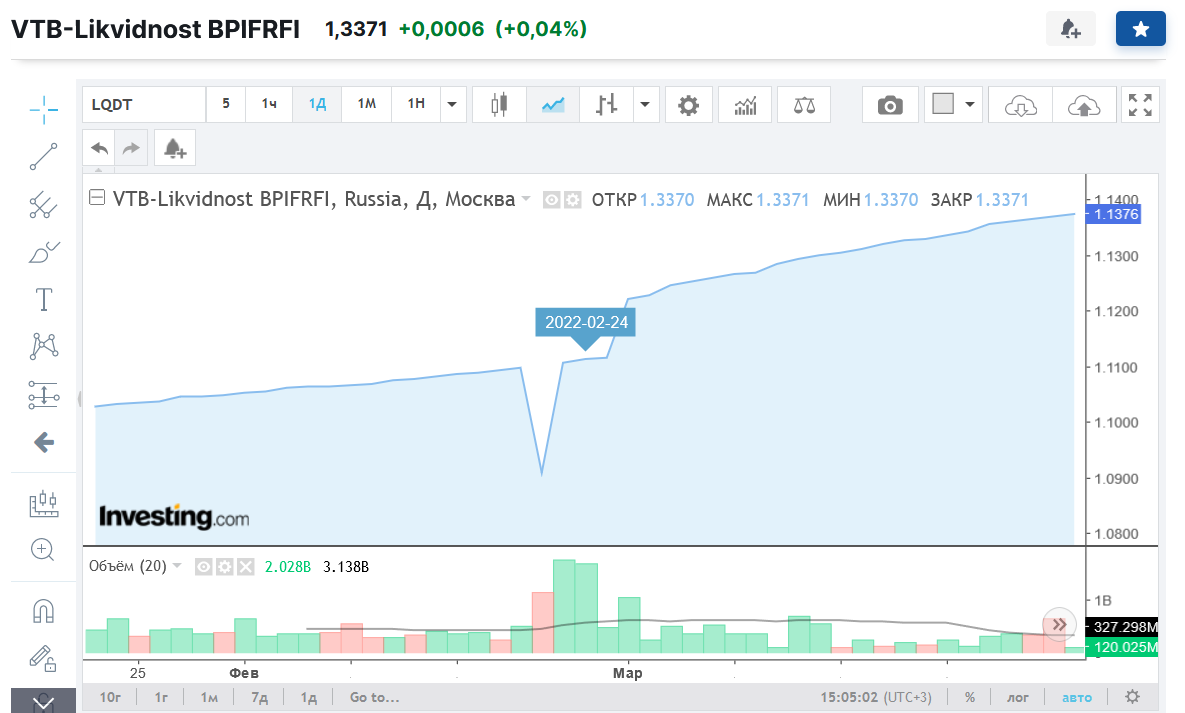Click the LQDT symbol search field
This screenshot has height=713, width=1185.
144,104
